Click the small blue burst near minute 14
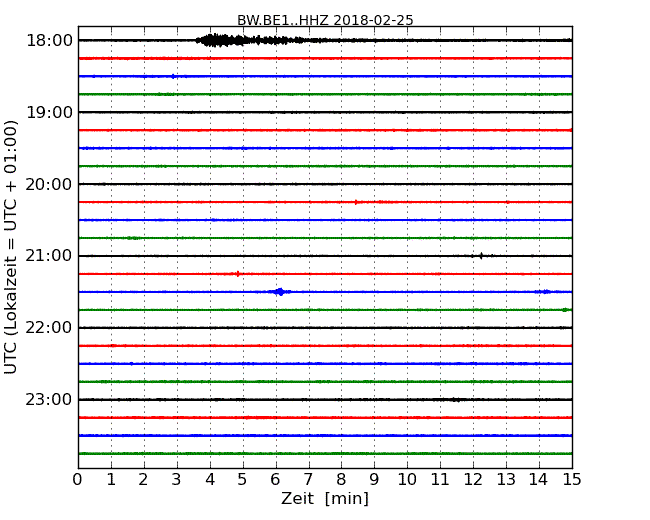This screenshot has width=650, height=520. (544, 292)
